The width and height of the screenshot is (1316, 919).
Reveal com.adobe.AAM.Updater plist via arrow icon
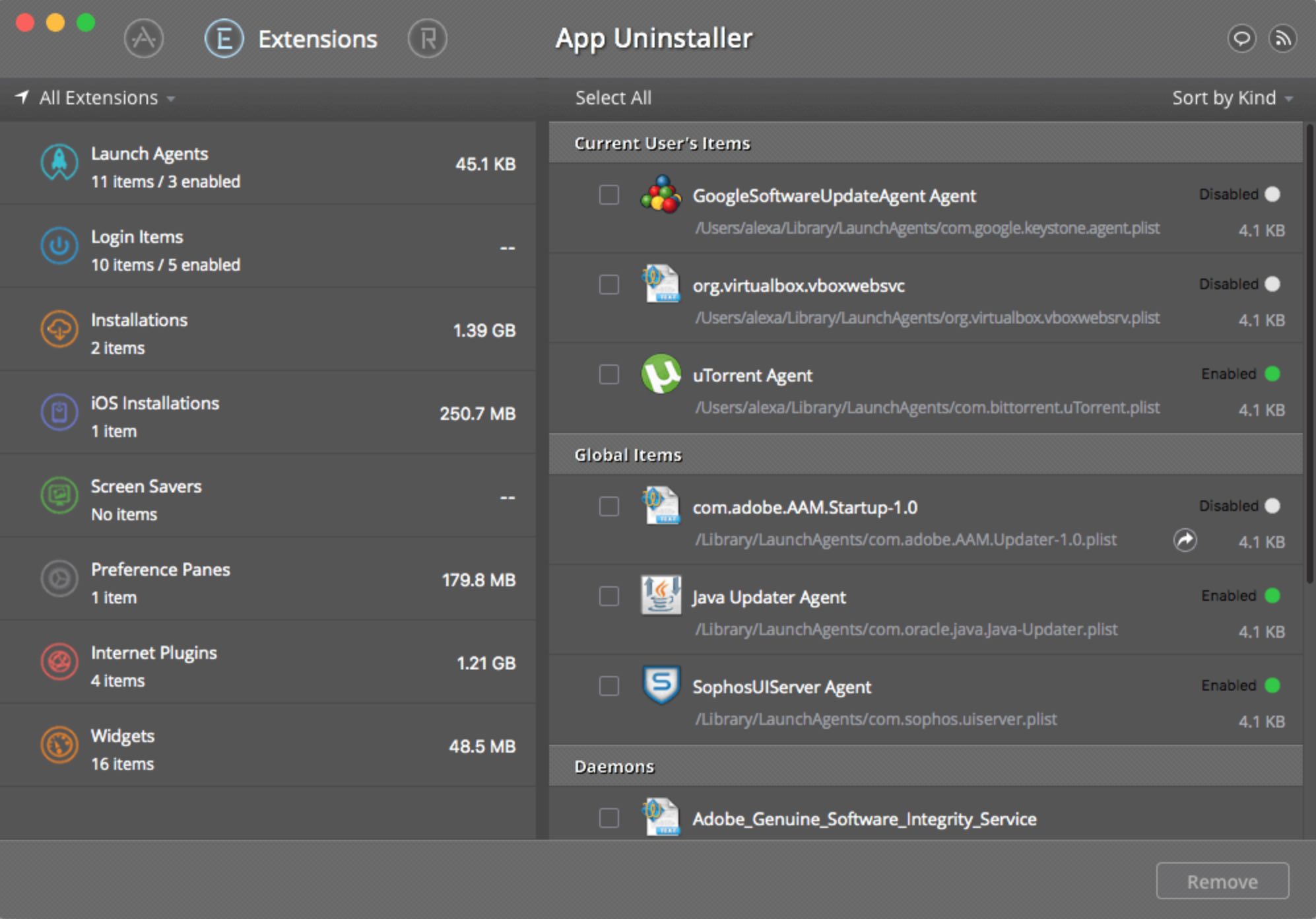point(1185,540)
